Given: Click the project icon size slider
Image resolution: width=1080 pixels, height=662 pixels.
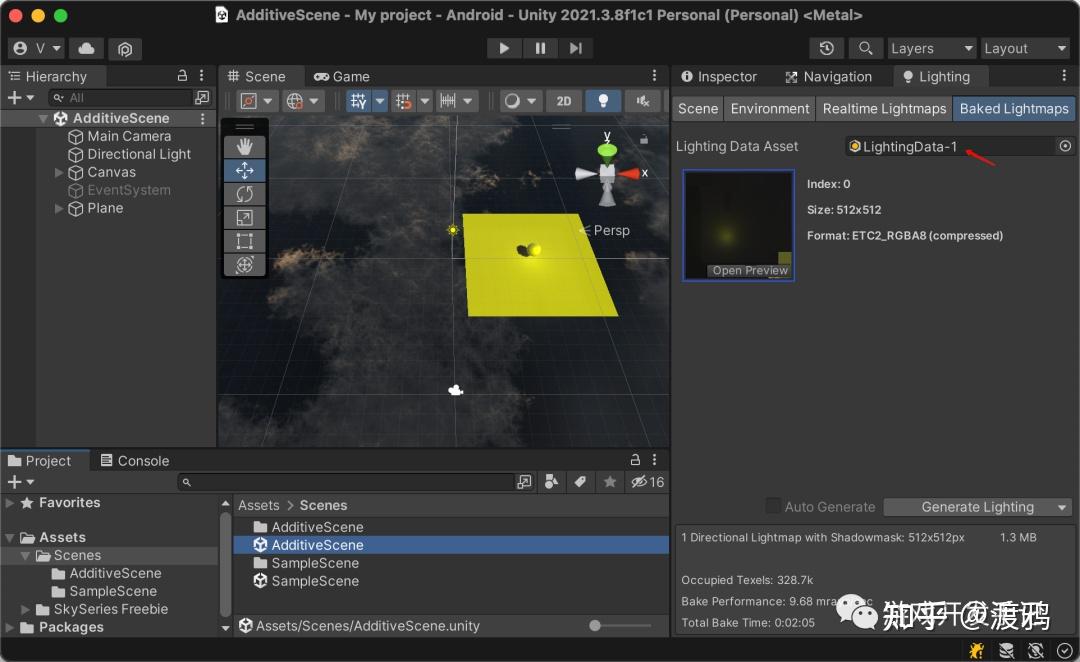Looking at the screenshot, I should (x=620, y=625).
